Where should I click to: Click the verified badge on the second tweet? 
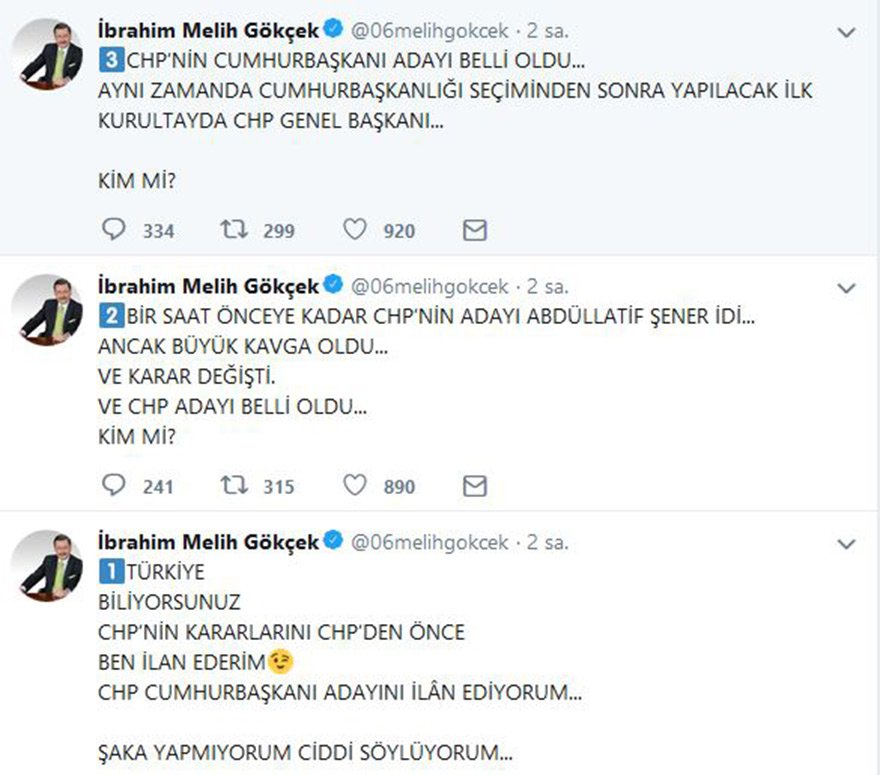coord(331,285)
